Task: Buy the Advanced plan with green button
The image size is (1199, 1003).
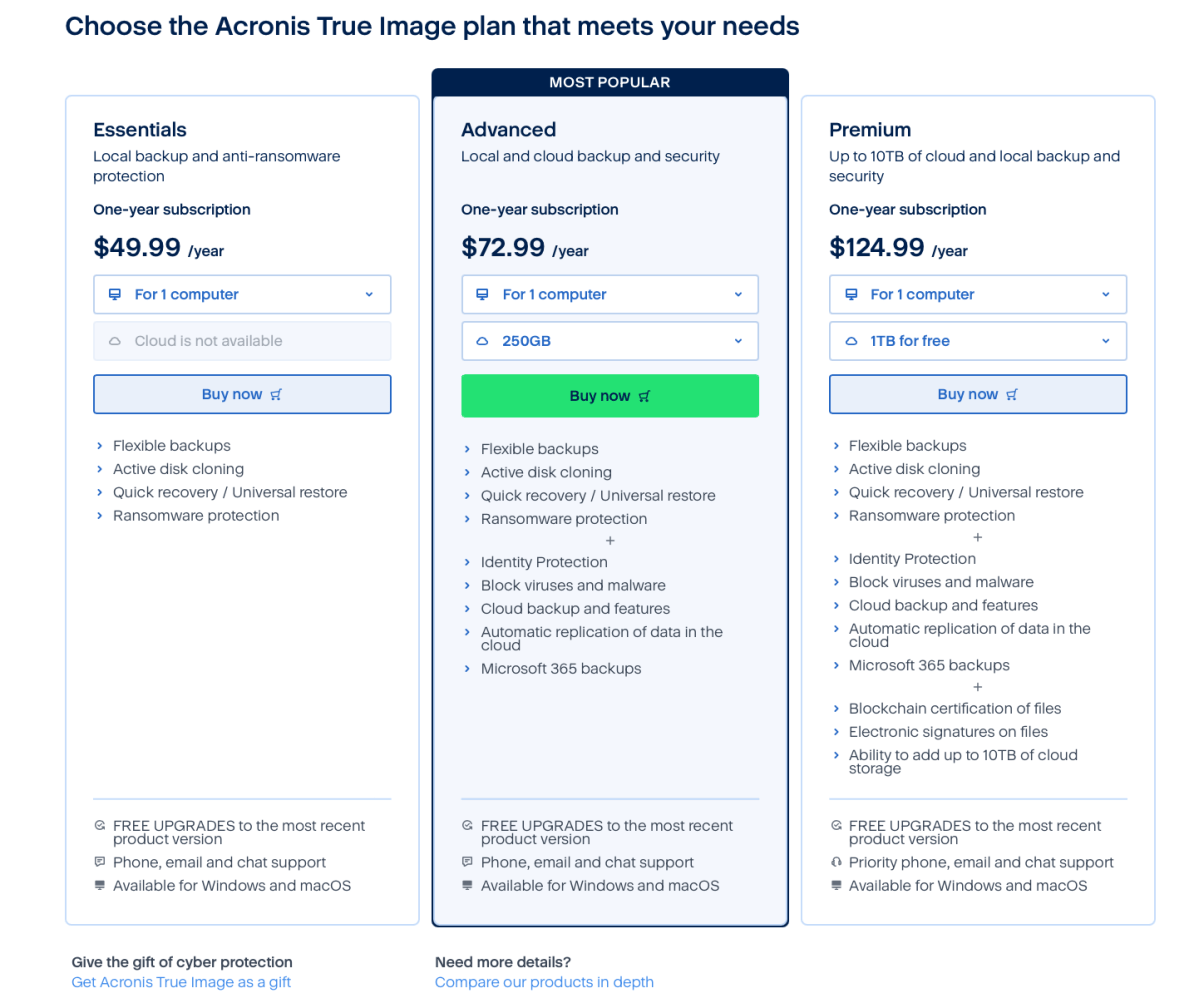Action: click(x=610, y=396)
